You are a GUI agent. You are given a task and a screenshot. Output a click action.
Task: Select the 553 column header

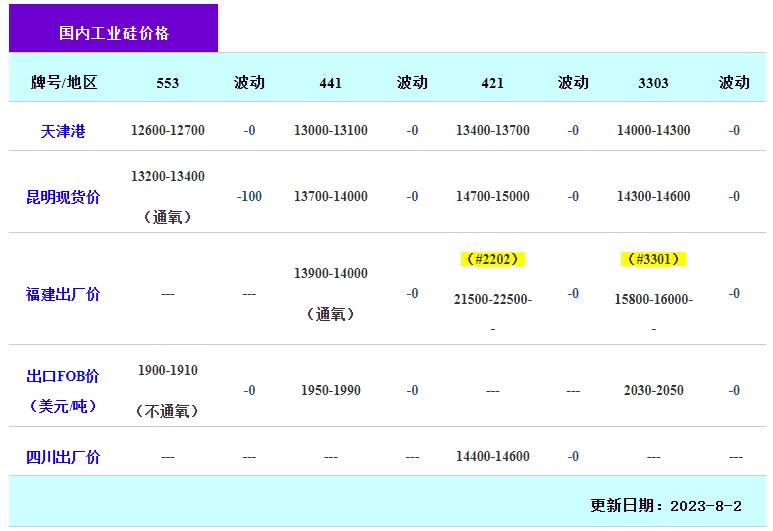coord(168,83)
